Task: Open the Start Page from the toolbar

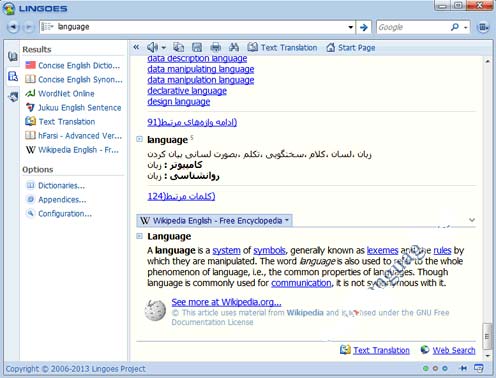Action: [x=350, y=47]
